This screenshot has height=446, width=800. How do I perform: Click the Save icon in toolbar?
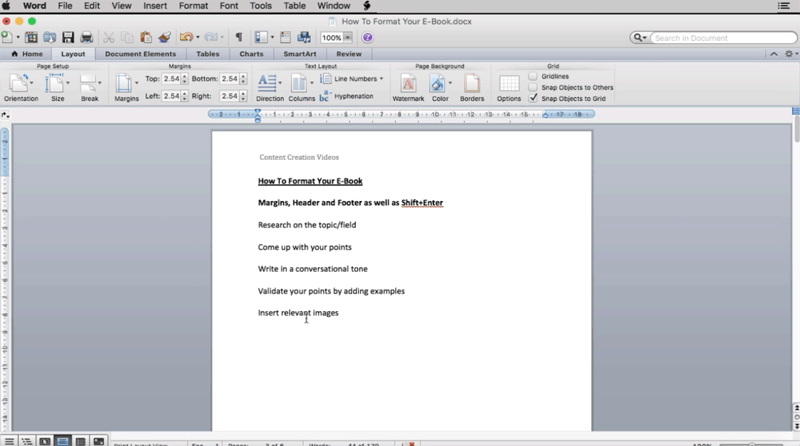click(68, 38)
